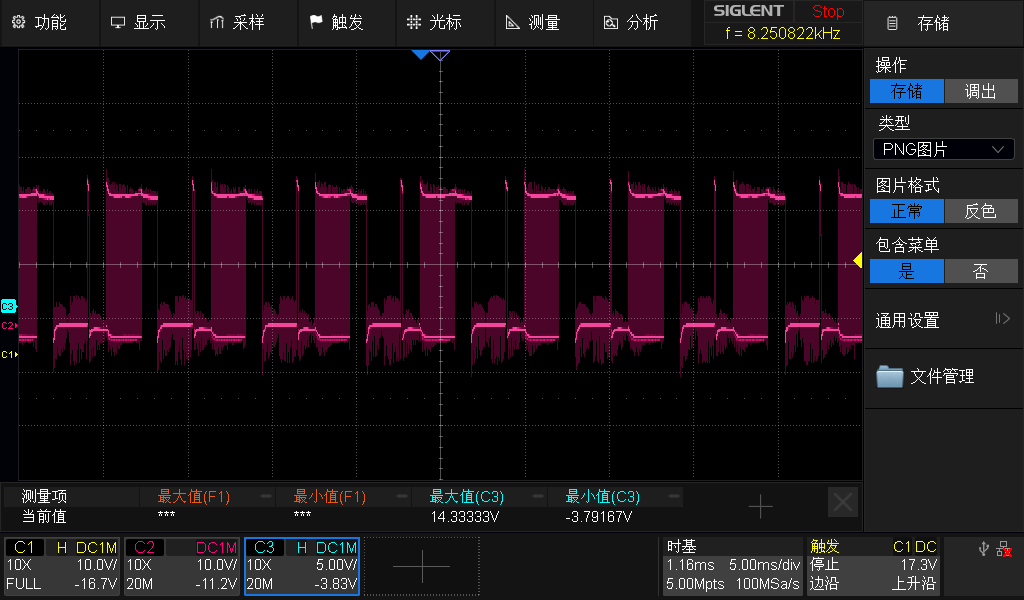Remove the 最大值(F1) measurement with minus

(265, 496)
